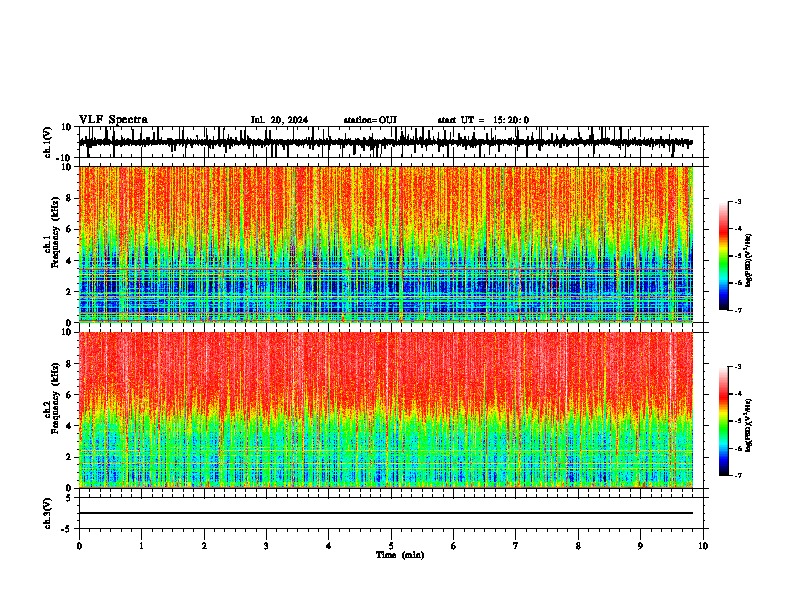Click time axis tick label "1"
Viewport: 792px width, 612px height.
[141, 546]
